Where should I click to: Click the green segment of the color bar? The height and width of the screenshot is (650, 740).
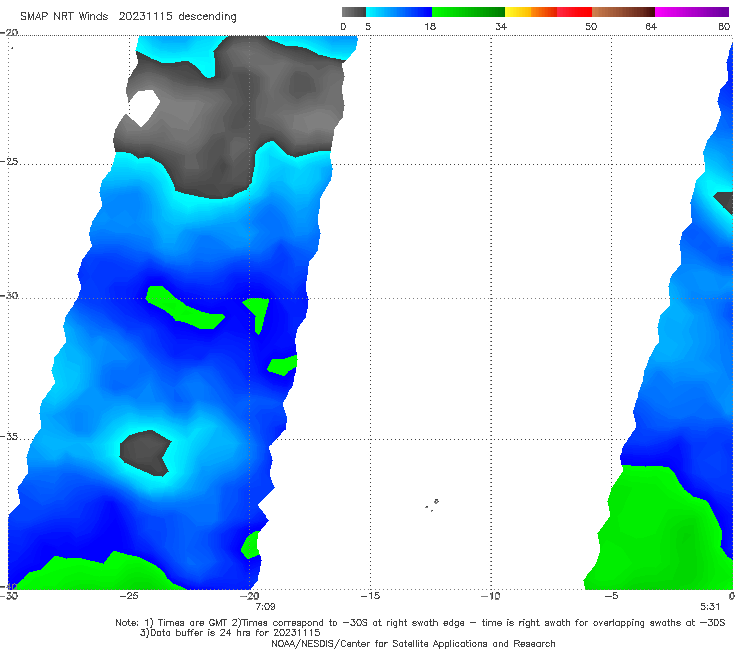468,12
